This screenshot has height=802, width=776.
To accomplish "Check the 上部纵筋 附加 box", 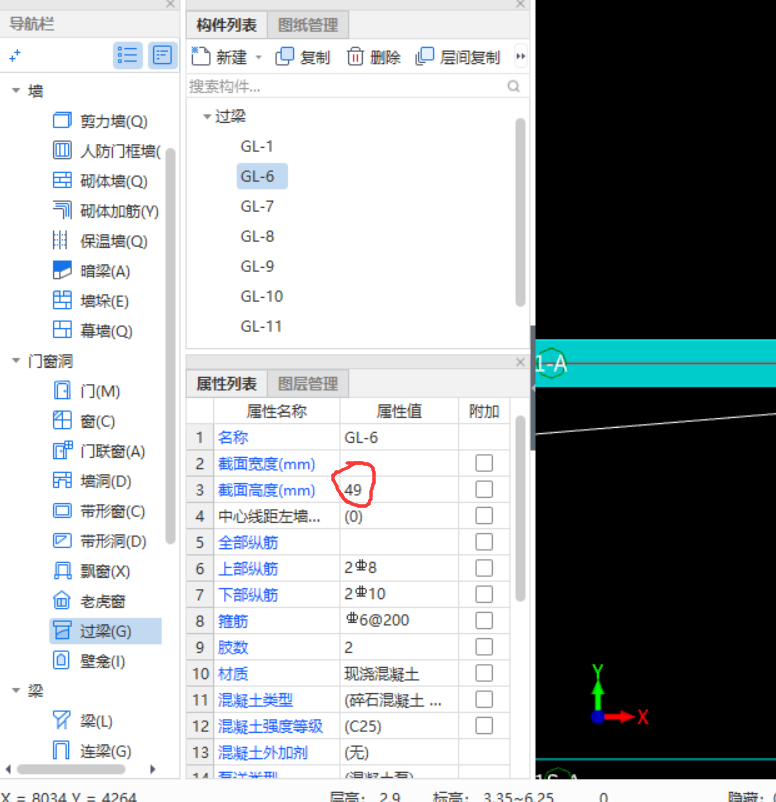I will tap(484, 568).
